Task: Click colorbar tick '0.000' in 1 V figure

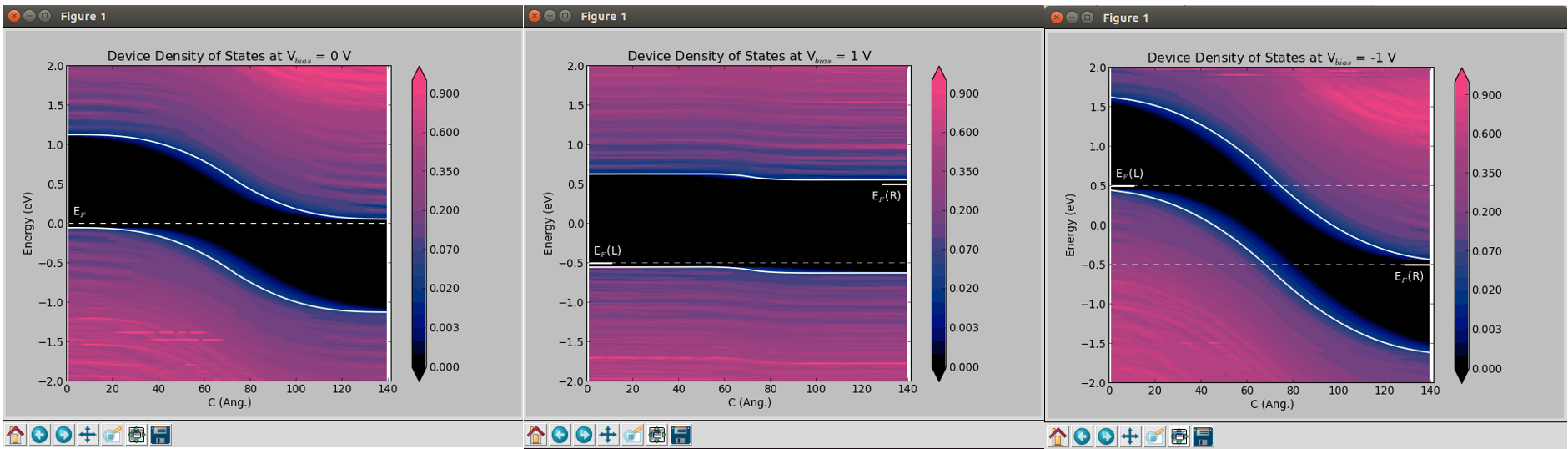Action: coord(964,366)
